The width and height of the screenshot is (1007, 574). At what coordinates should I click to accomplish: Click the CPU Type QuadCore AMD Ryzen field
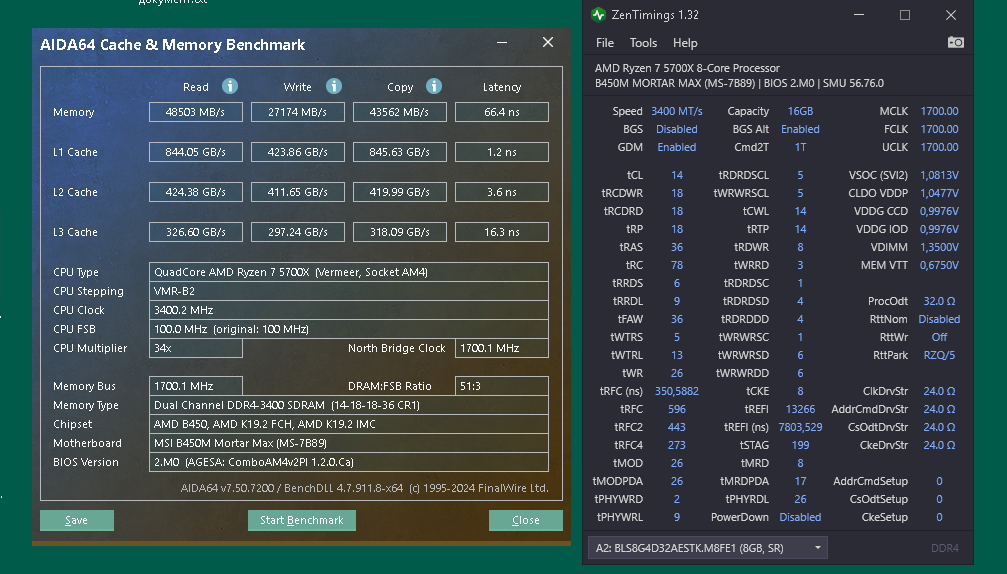click(x=349, y=272)
